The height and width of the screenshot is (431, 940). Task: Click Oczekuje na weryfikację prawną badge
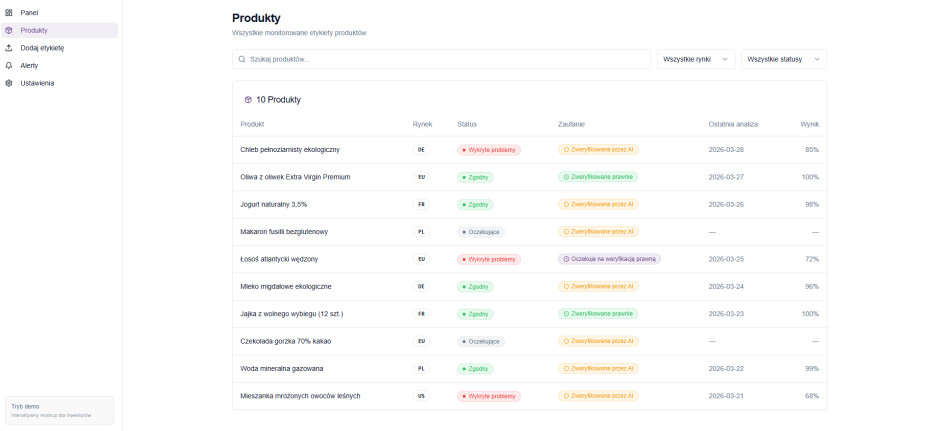click(609, 259)
